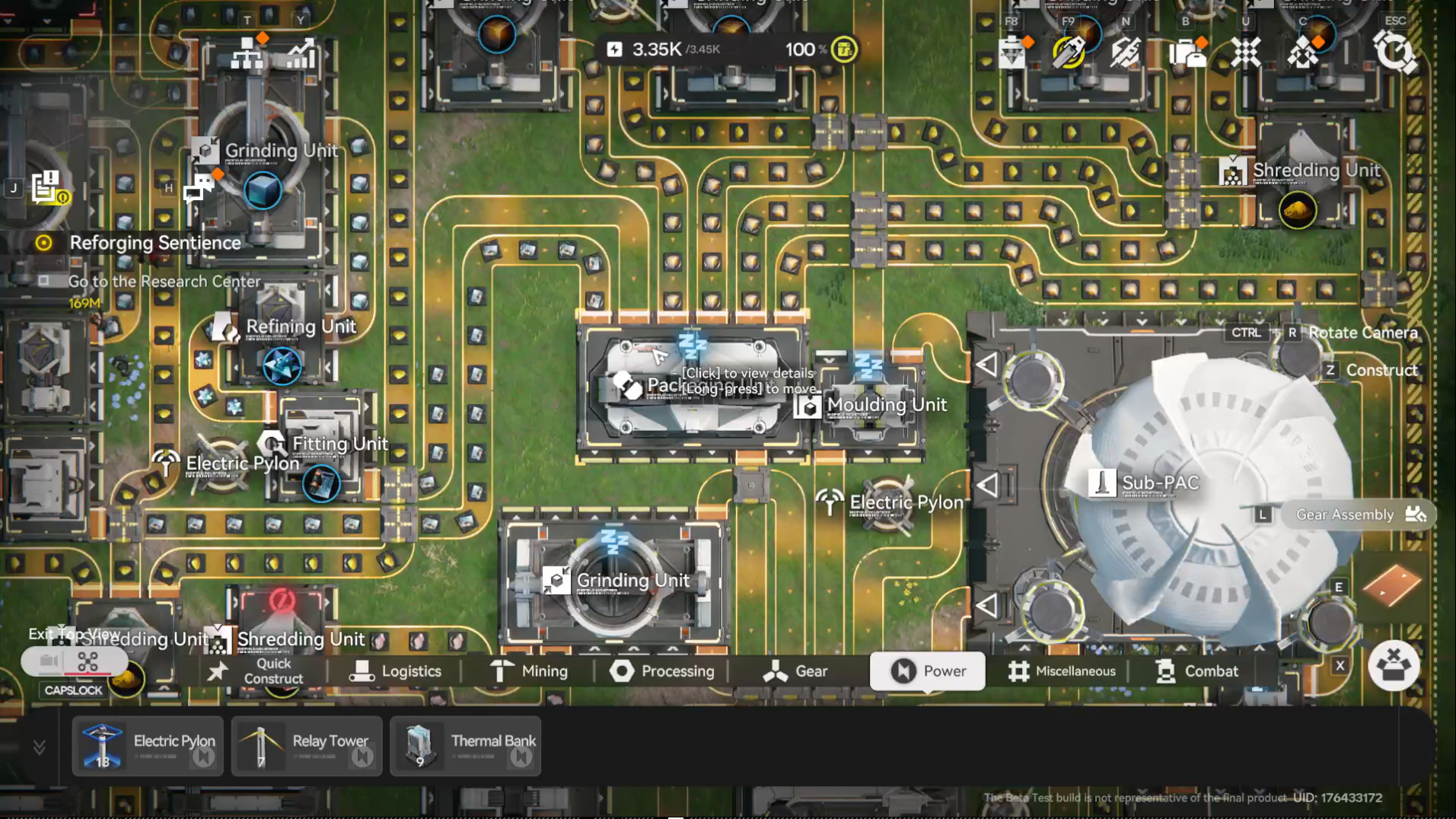The image size is (1456, 819).
Task: Collapse the build bar with the double chevron
Action: point(39,747)
